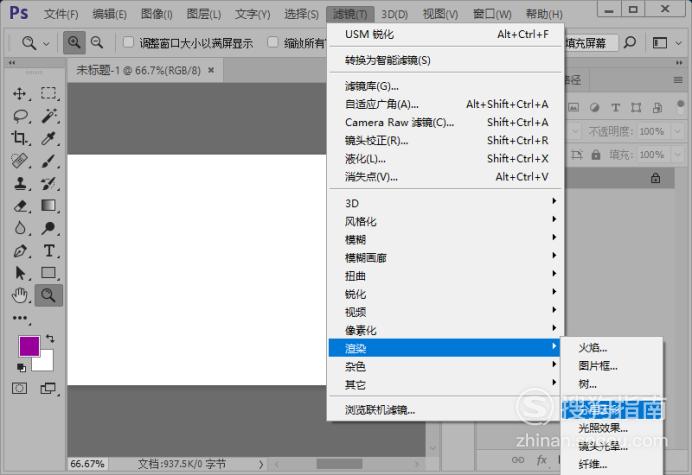The image size is (692, 475).
Task: Select the Move tool
Action: pyautogui.click(x=19, y=94)
